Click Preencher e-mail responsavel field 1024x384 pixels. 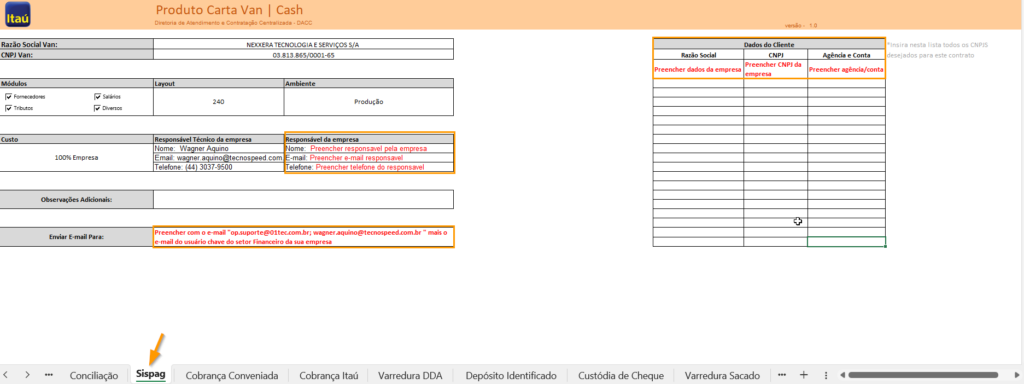pyautogui.click(x=369, y=158)
